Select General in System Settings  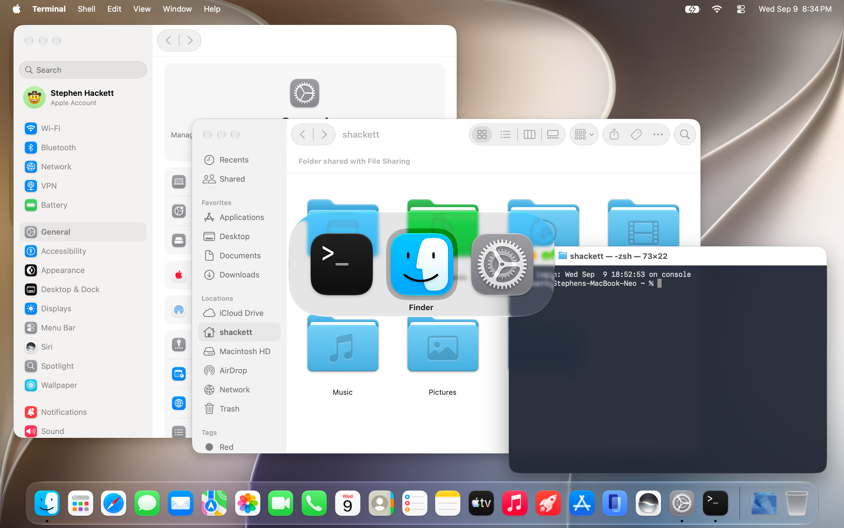point(83,232)
